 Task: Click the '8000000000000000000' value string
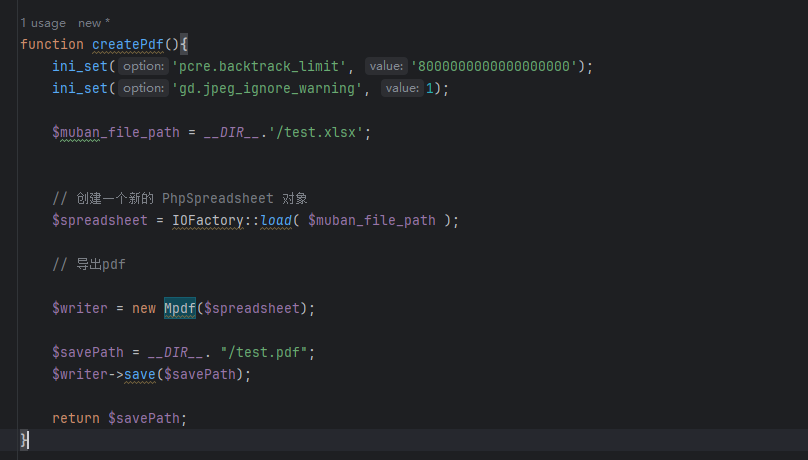494,66
